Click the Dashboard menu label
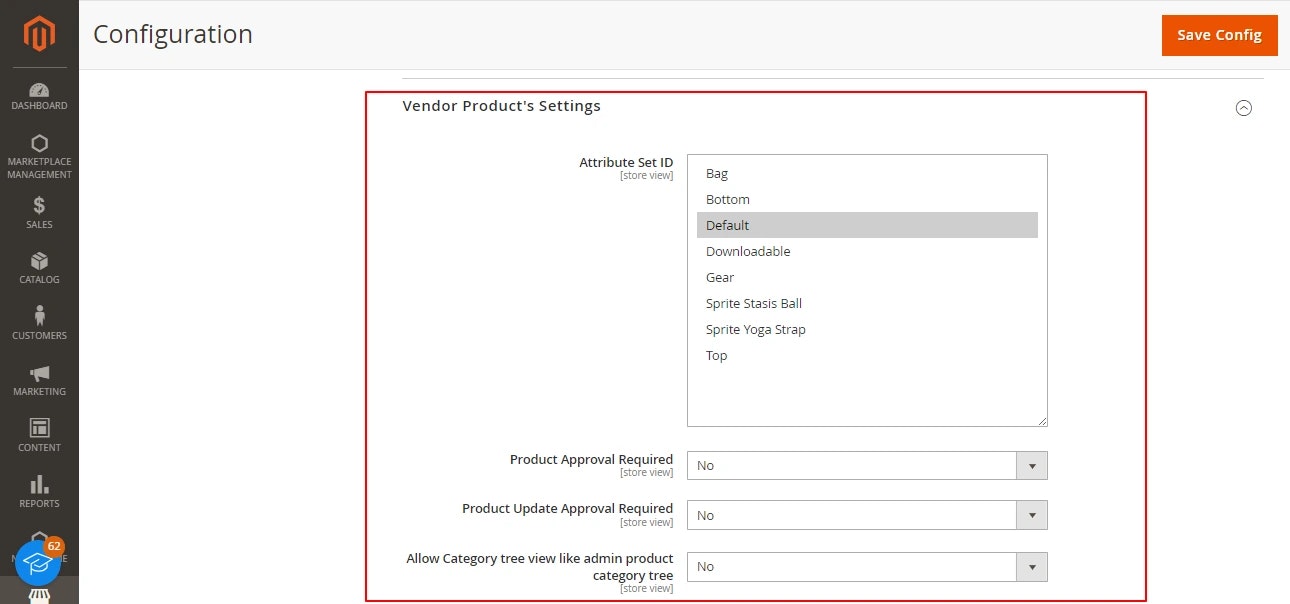Screen dimensions: 1290x604 click(39, 106)
